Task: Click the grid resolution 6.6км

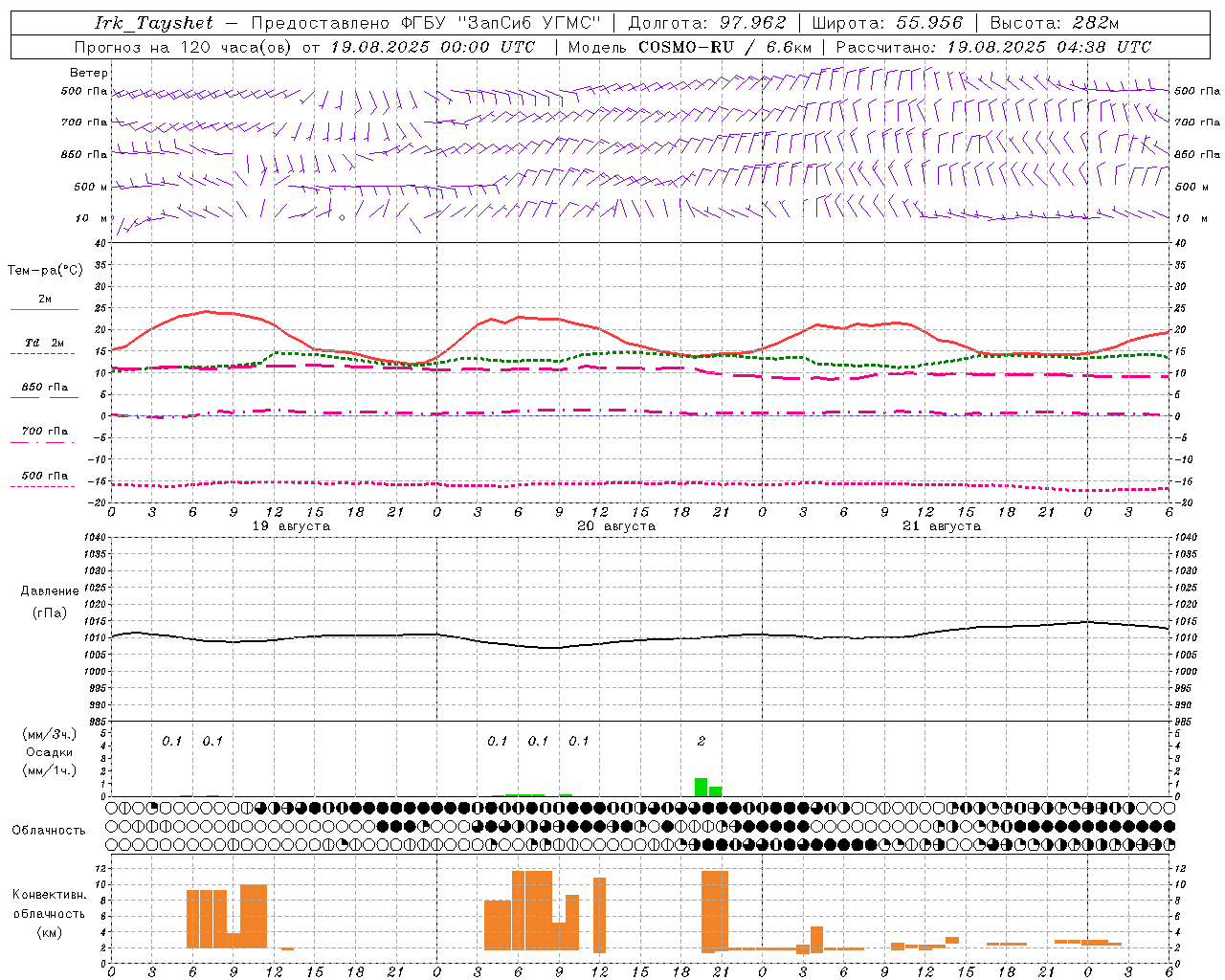Action: (x=789, y=47)
